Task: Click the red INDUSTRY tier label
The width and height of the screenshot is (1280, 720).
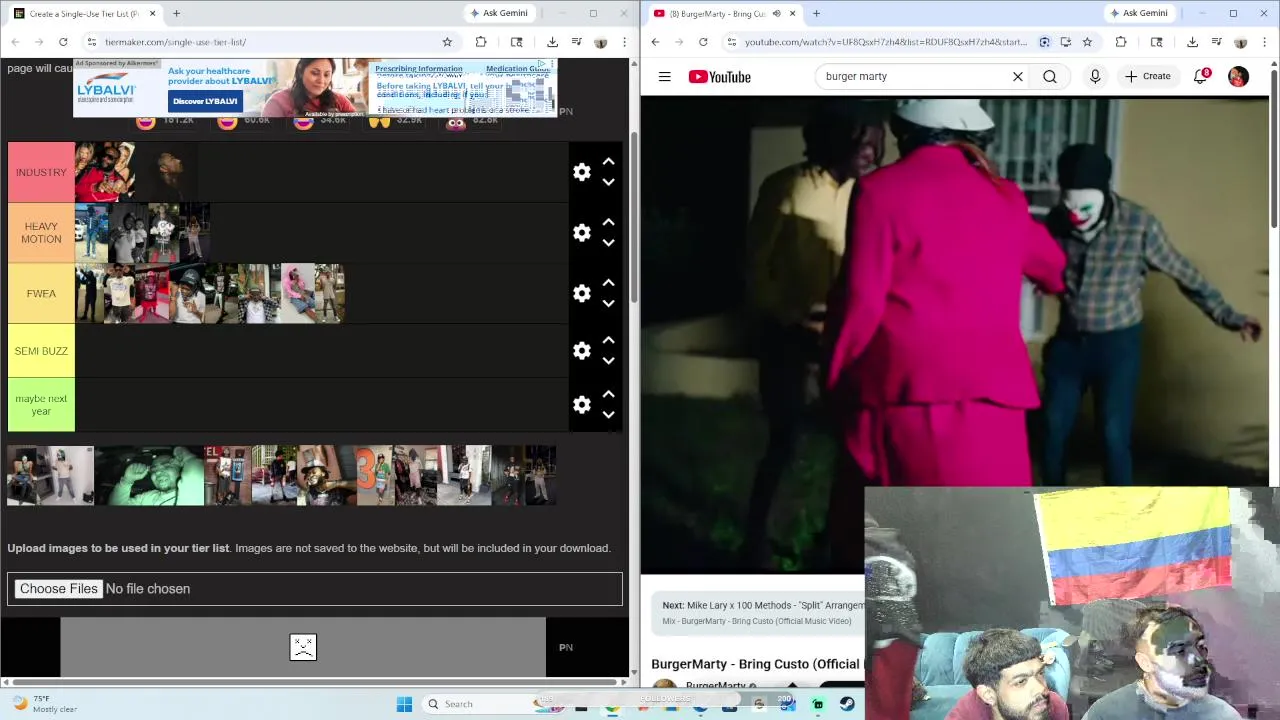Action: click(41, 172)
